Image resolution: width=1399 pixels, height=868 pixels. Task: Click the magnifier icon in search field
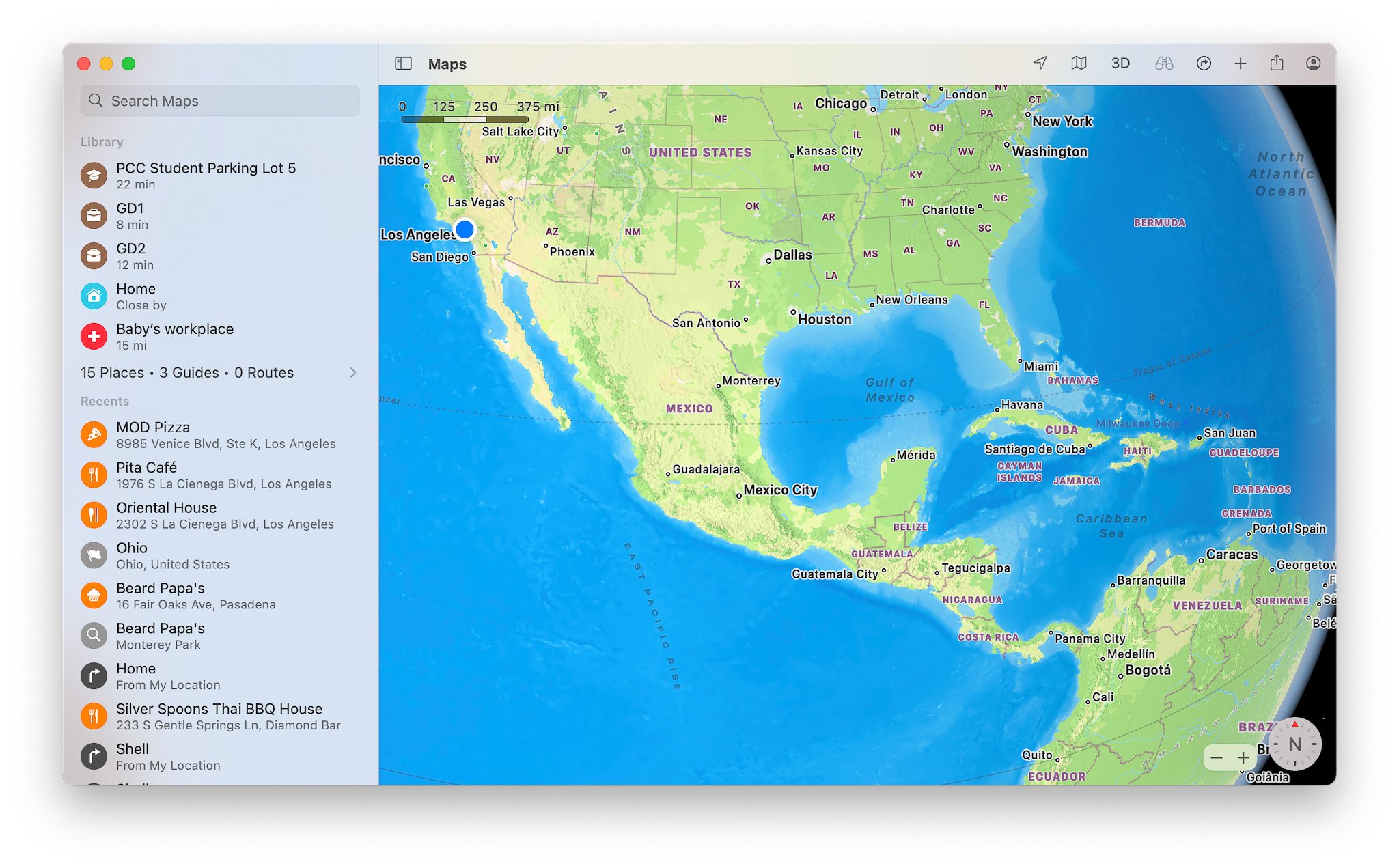[96, 101]
